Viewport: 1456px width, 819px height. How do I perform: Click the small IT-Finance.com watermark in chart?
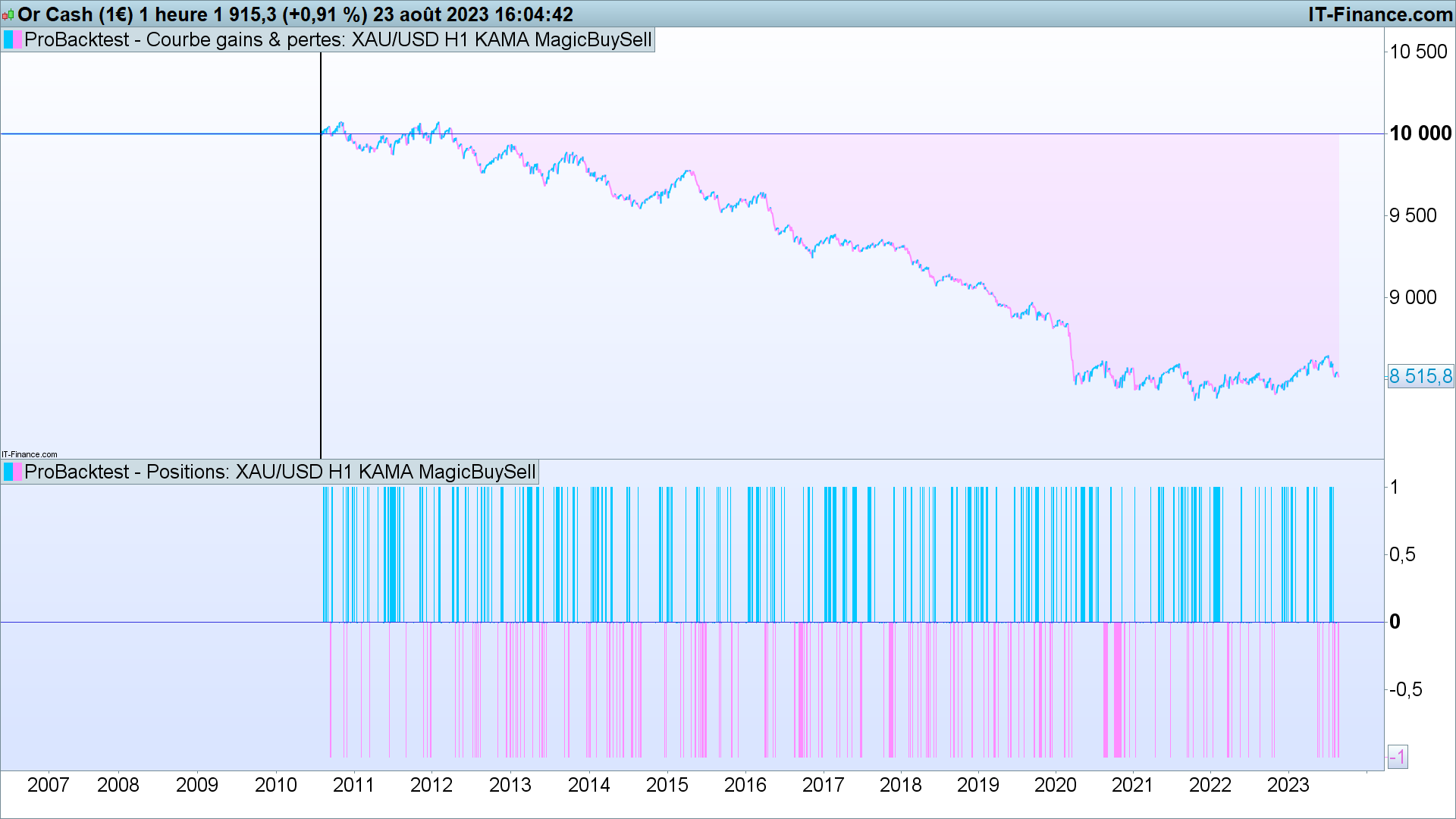[x=30, y=454]
